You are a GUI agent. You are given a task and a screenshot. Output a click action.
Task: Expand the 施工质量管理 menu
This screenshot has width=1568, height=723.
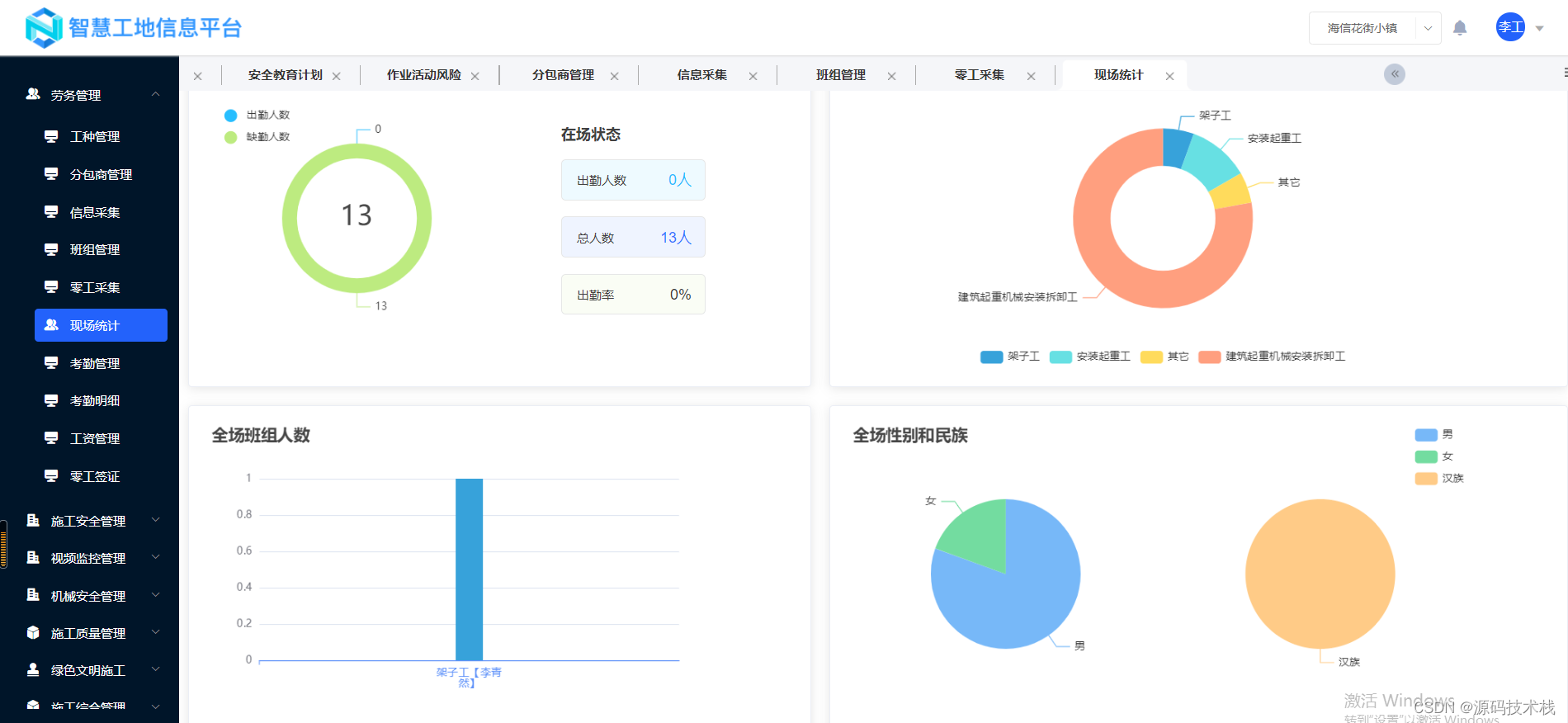(155, 632)
